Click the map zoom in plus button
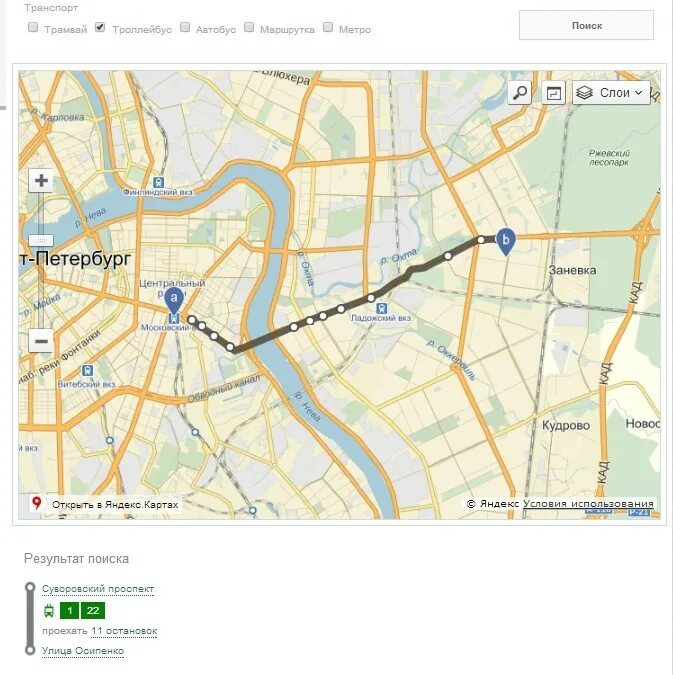 tap(41, 180)
